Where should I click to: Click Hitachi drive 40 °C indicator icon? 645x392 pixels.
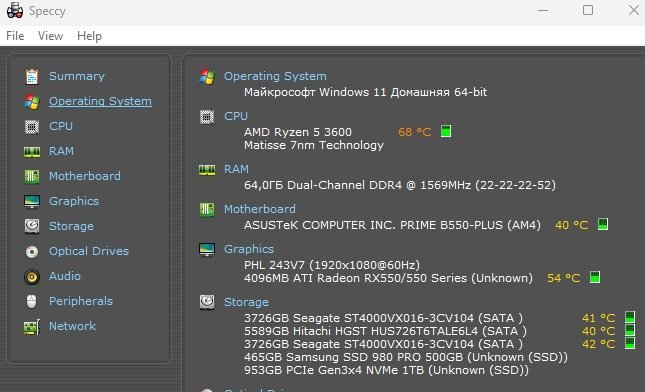point(630,330)
